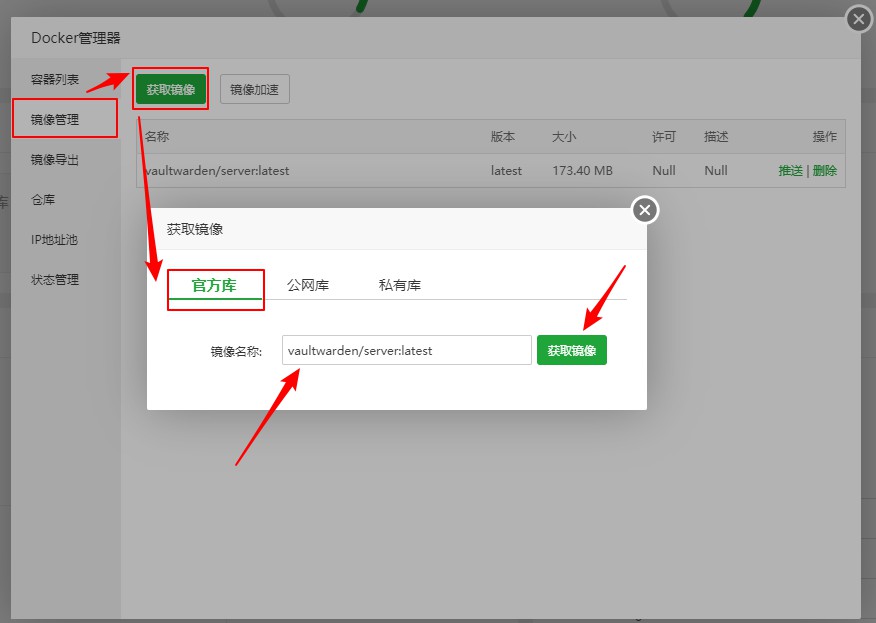Image resolution: width=876 pixels, height=623 pixels.
Task: Click the 大小 column header
Action: [x=564, y=137]
